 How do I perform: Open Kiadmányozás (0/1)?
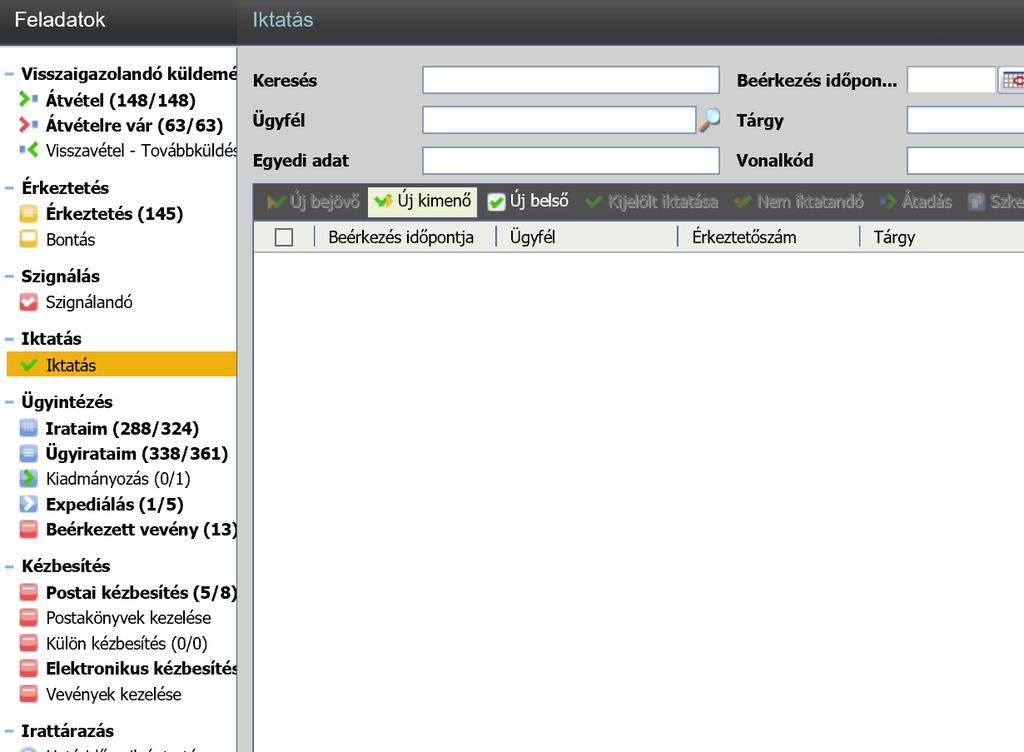(118, 478)
